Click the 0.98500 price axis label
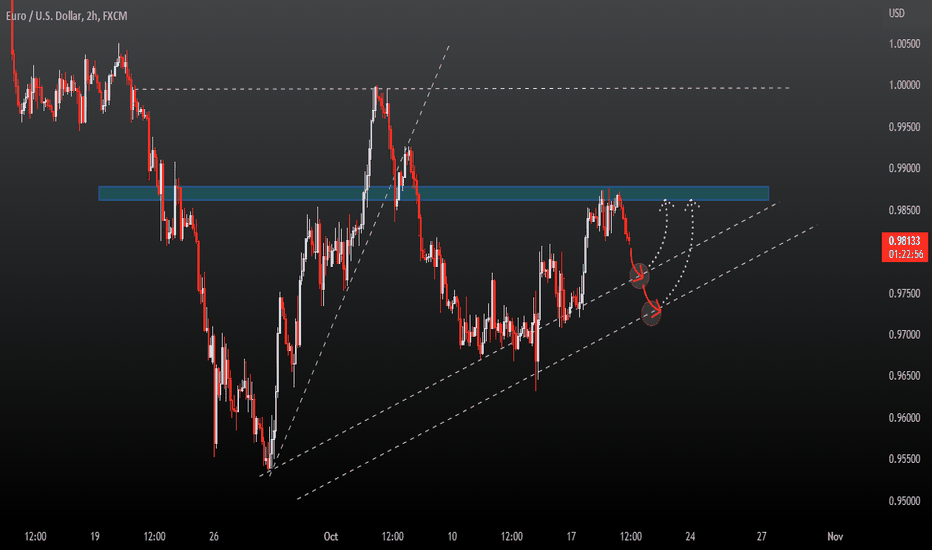The image size is (932, 550). coord(904,210)
